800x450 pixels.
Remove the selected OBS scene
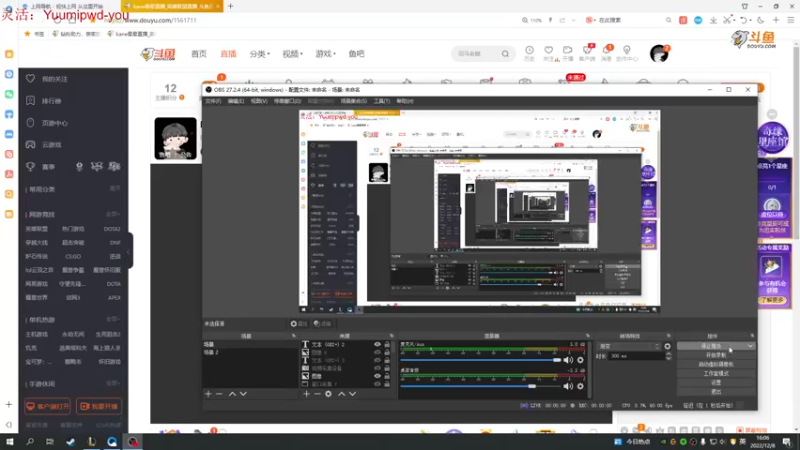click(x=219, y=394)
